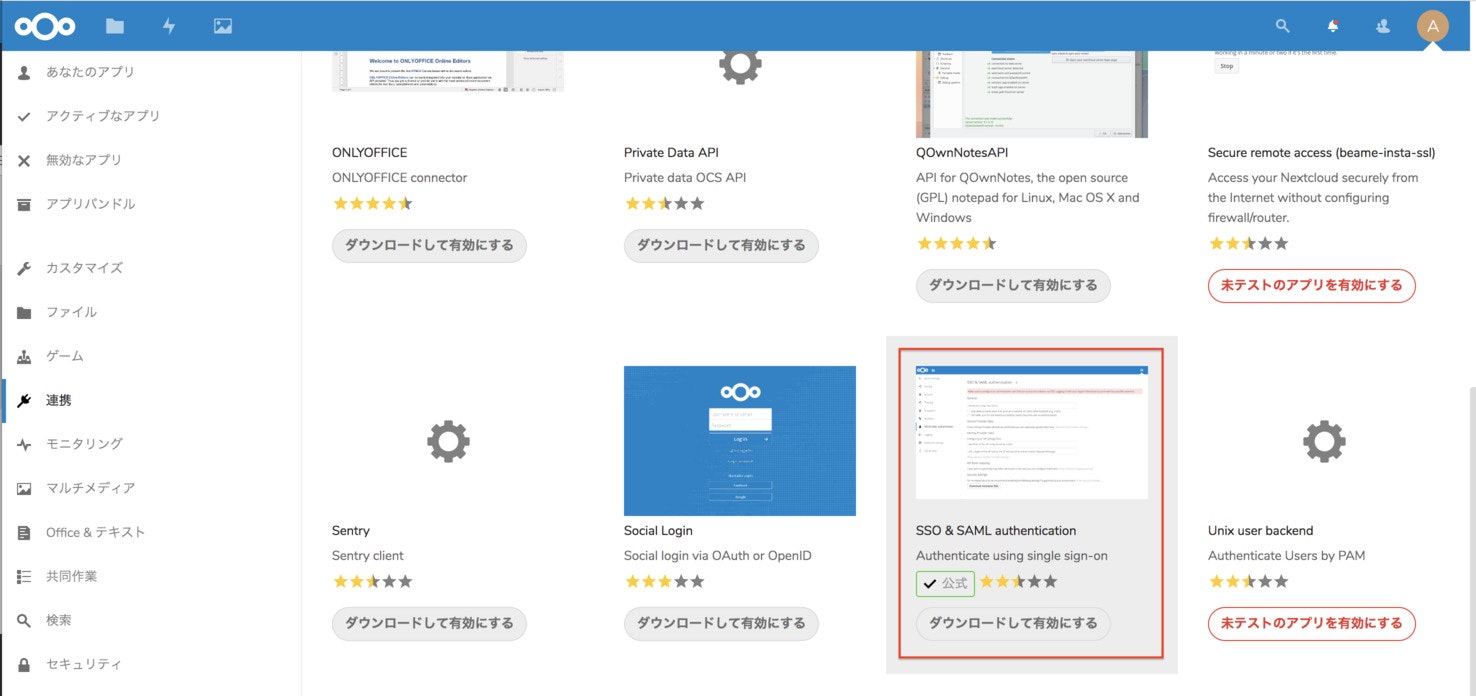Select the 共同作業 category label

coord(71,576)
